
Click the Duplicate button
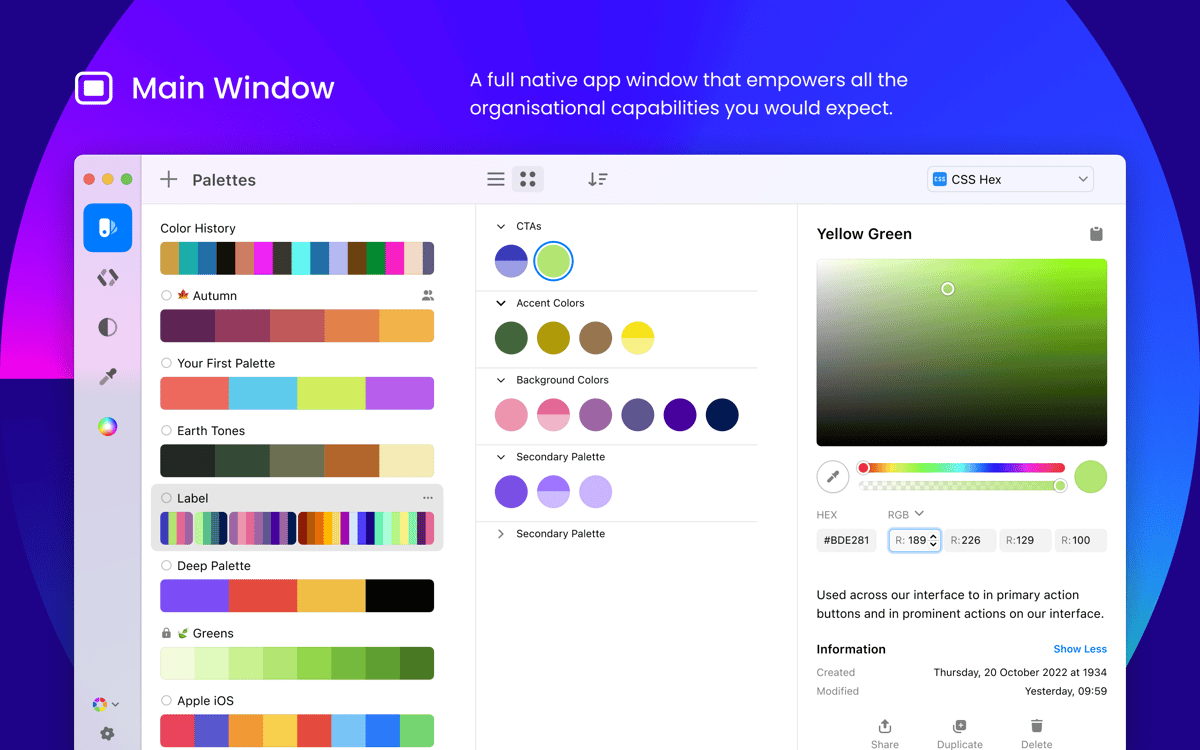[959, 733]
